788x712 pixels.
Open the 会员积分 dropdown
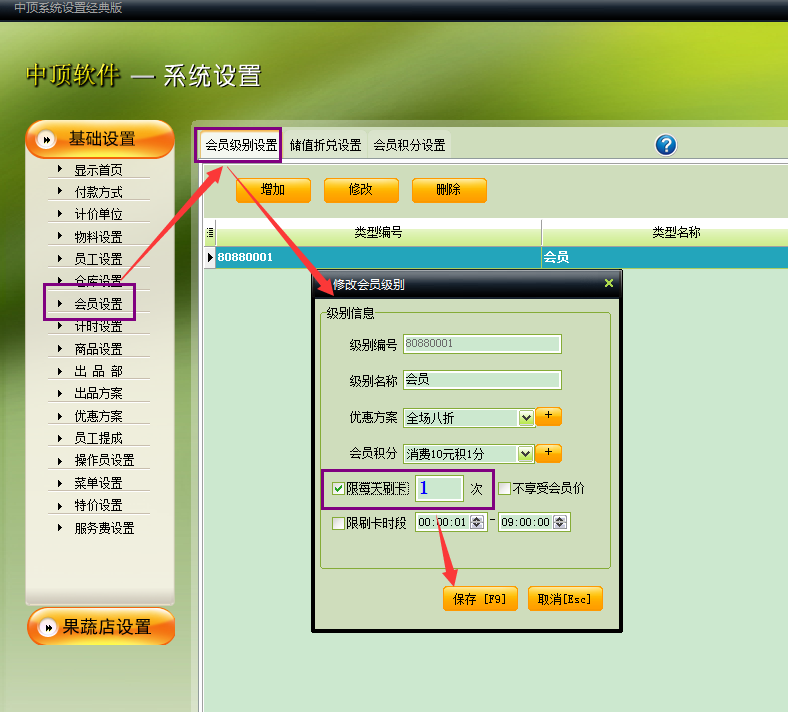pos(526,454)
